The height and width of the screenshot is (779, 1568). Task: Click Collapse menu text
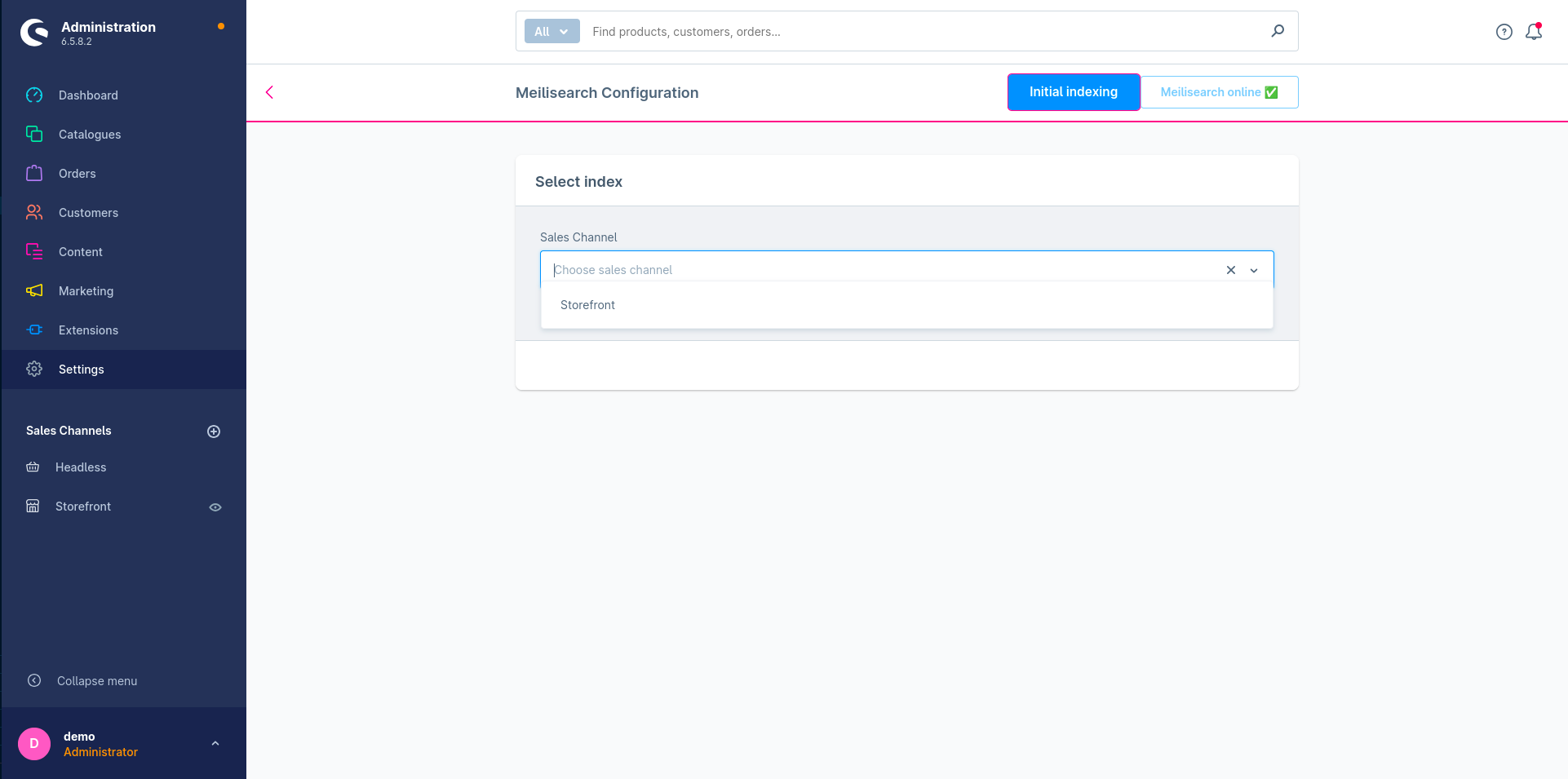click(x=97, y=681)
